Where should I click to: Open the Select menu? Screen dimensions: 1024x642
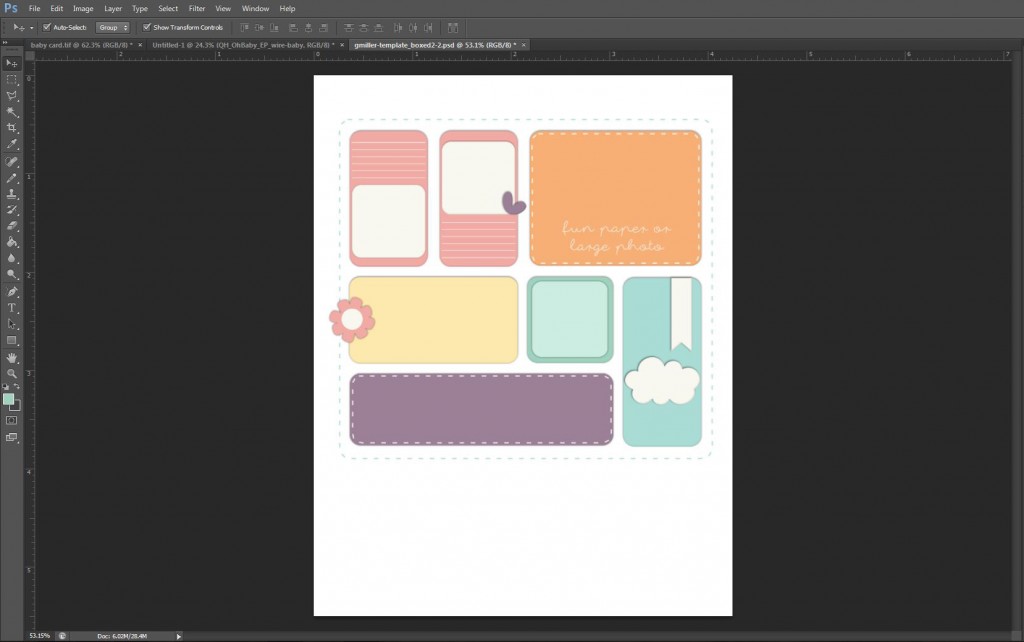(x=168, y=8)
